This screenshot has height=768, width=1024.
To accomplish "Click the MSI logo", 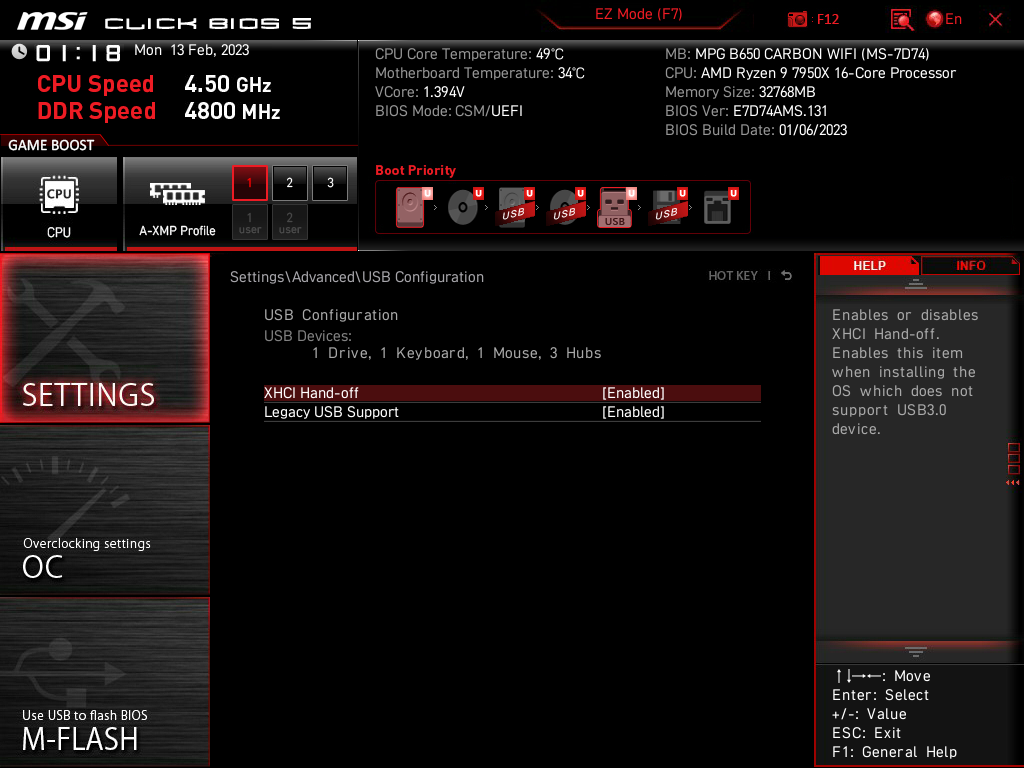I will (x=52, y=21).
